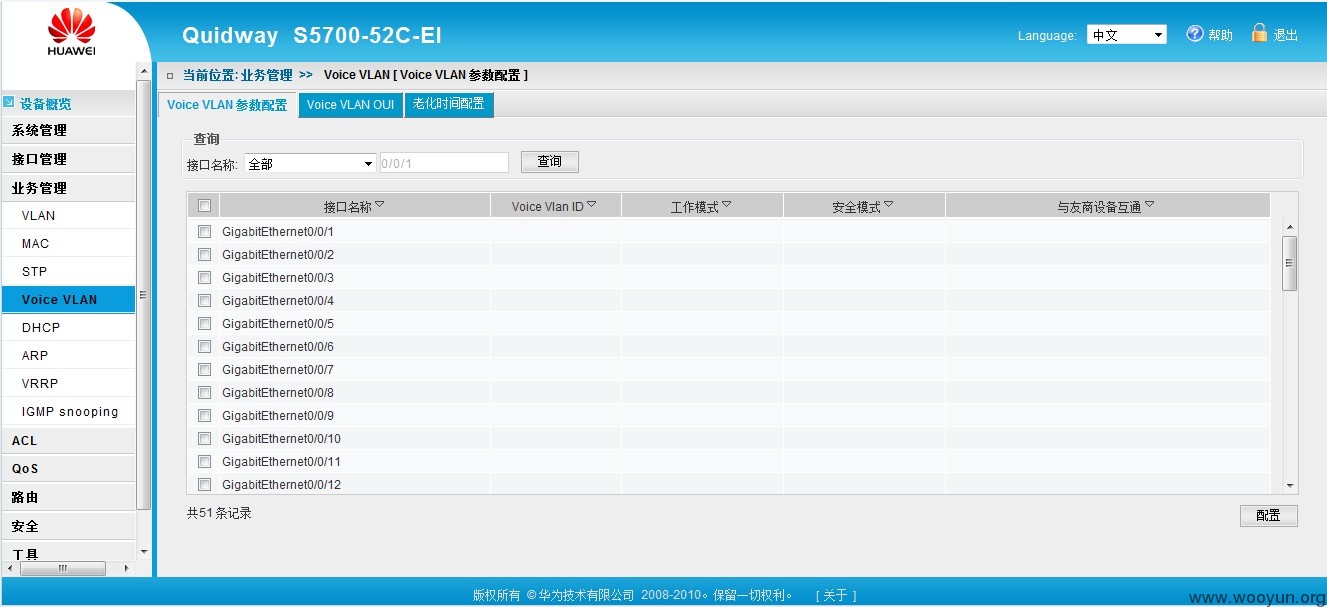The height and width of the screenshot is (607, 1327).
Task: Click 业务管理 in the breadcrumb
Action: [x=266, y=75]
